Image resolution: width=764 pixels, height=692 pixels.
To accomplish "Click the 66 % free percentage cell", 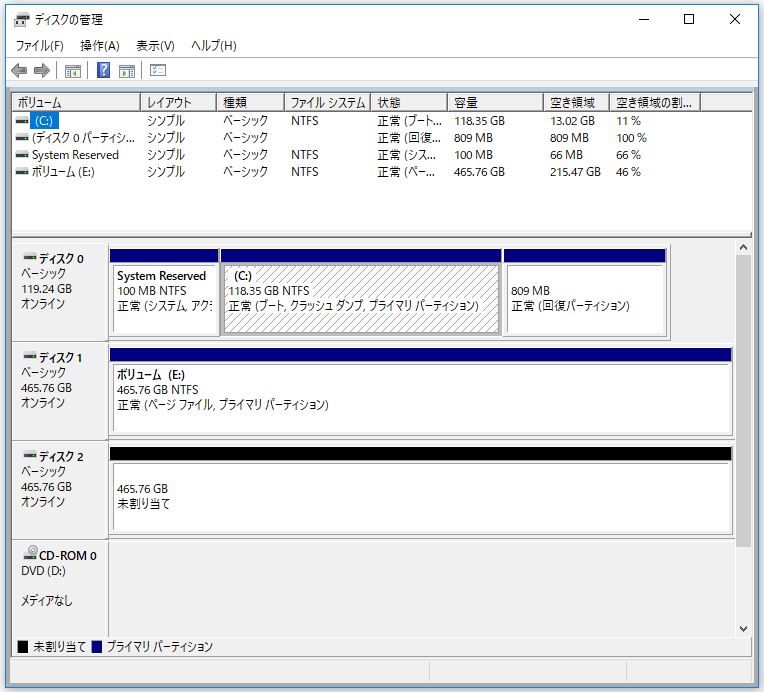I will click(x=628, y=155).
